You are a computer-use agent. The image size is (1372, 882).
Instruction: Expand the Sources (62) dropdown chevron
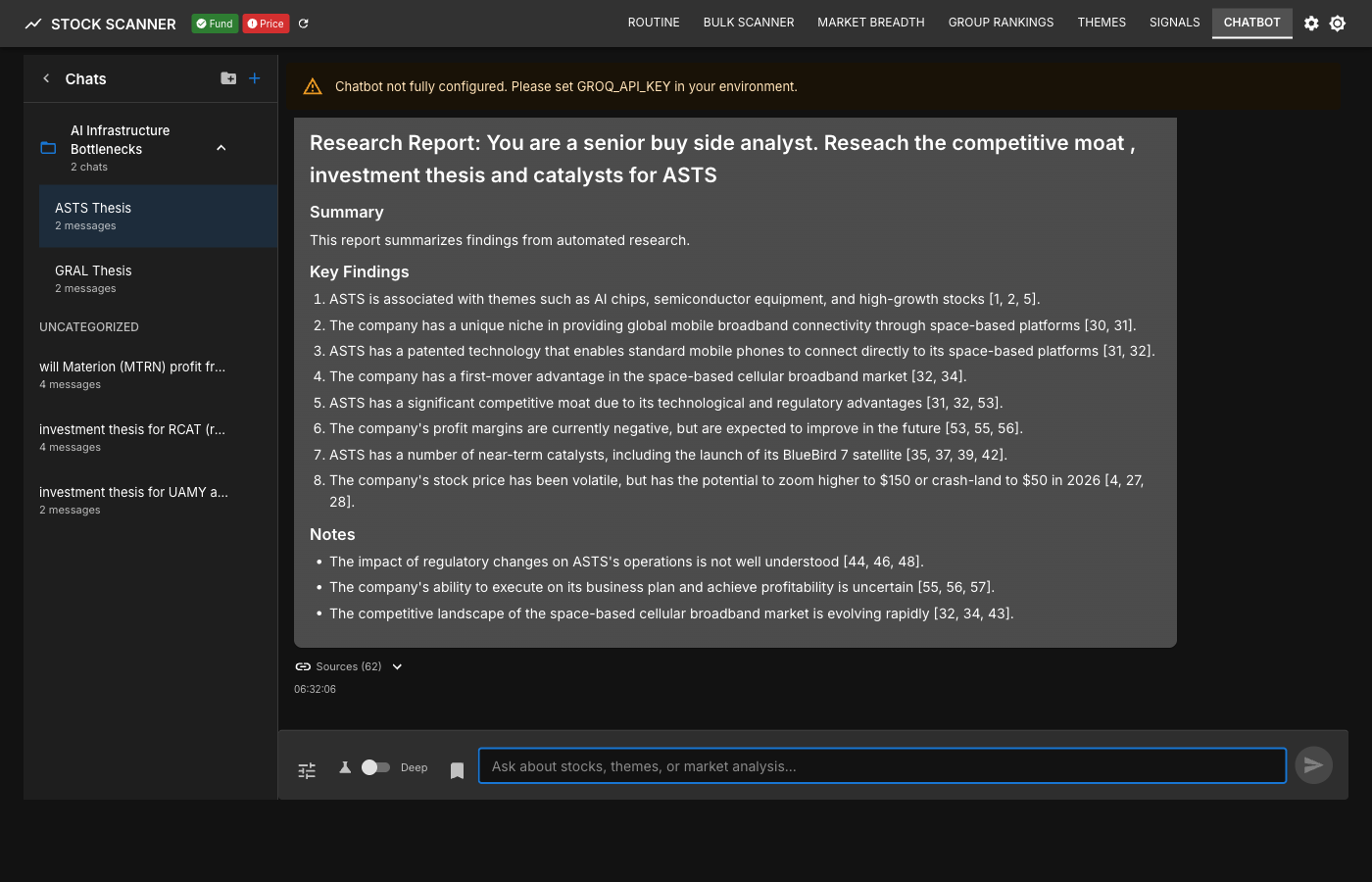397,666
